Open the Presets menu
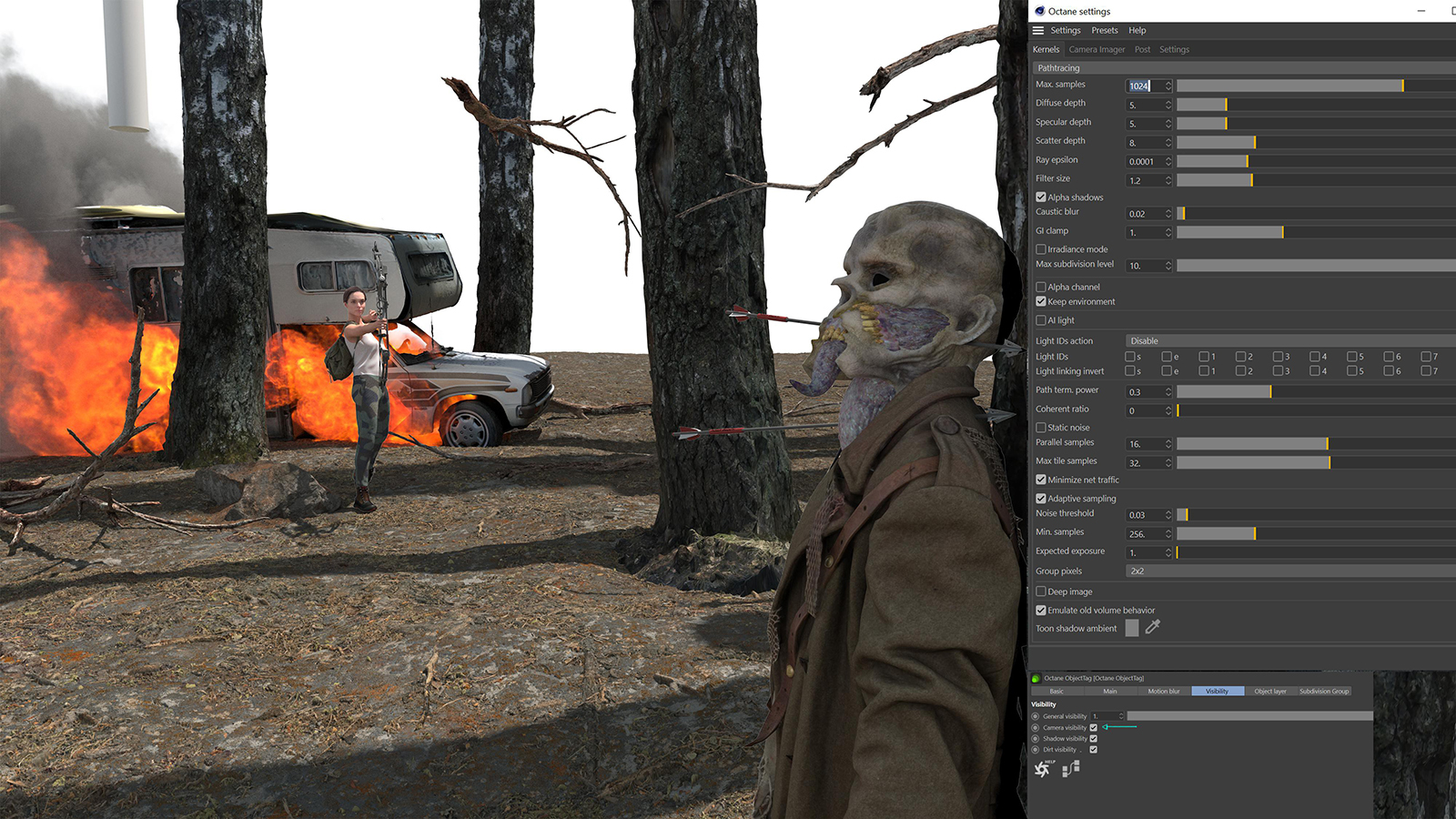This screenshot has height=819, width=1456. 1104,30
